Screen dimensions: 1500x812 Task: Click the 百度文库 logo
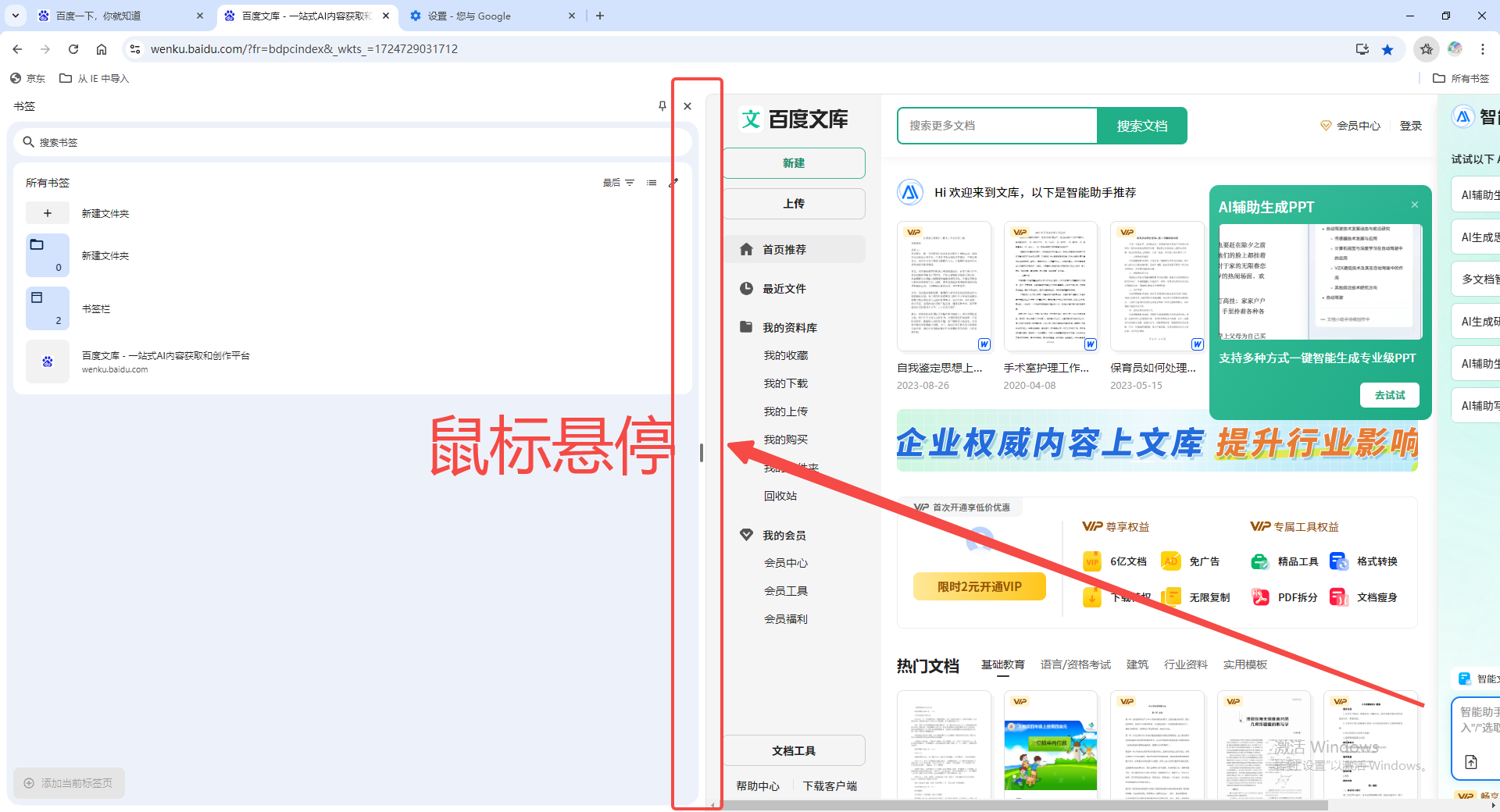[794, 119]
